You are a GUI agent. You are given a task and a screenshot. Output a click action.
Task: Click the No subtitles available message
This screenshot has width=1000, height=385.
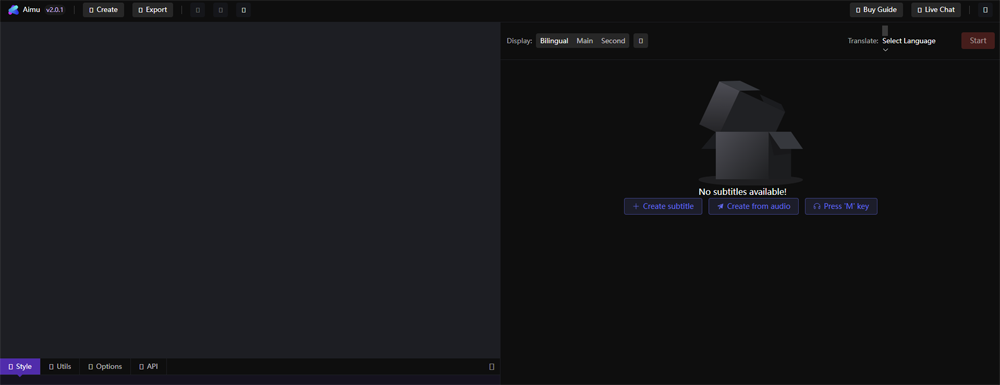(x=742, y=192)
